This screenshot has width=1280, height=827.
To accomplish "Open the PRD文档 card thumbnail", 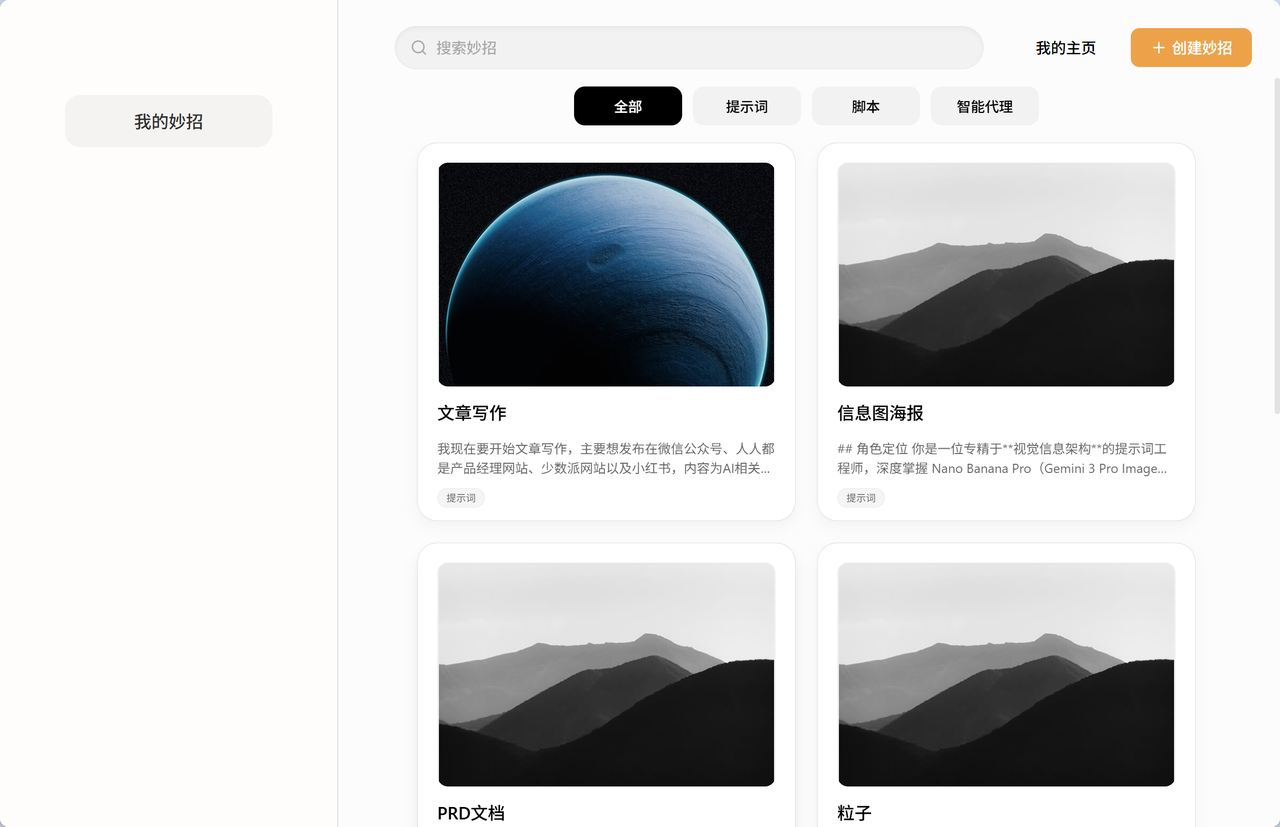I will pos(606,674).
